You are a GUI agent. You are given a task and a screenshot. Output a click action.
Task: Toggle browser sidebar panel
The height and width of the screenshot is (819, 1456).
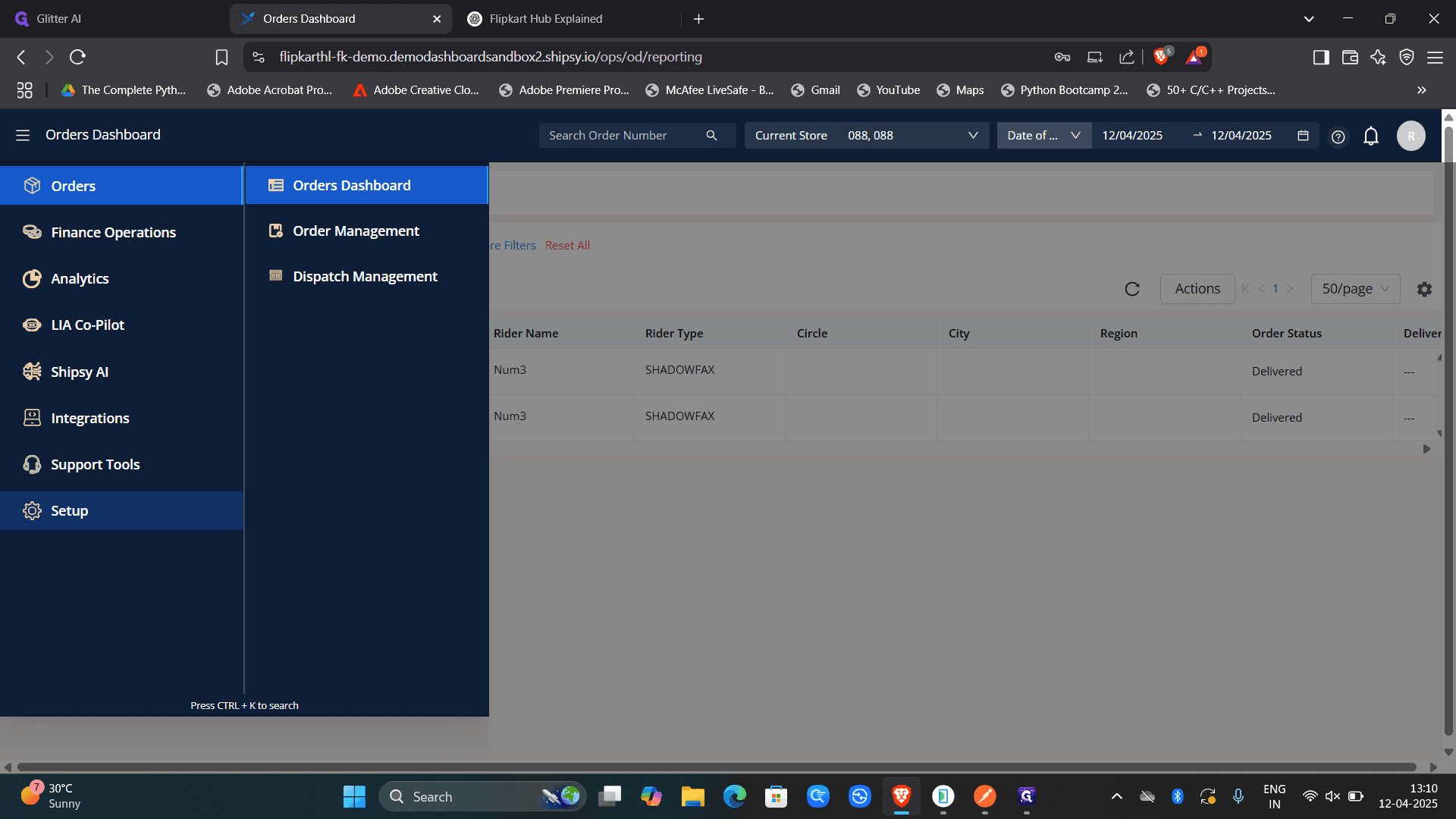(x=1321, y=57)
